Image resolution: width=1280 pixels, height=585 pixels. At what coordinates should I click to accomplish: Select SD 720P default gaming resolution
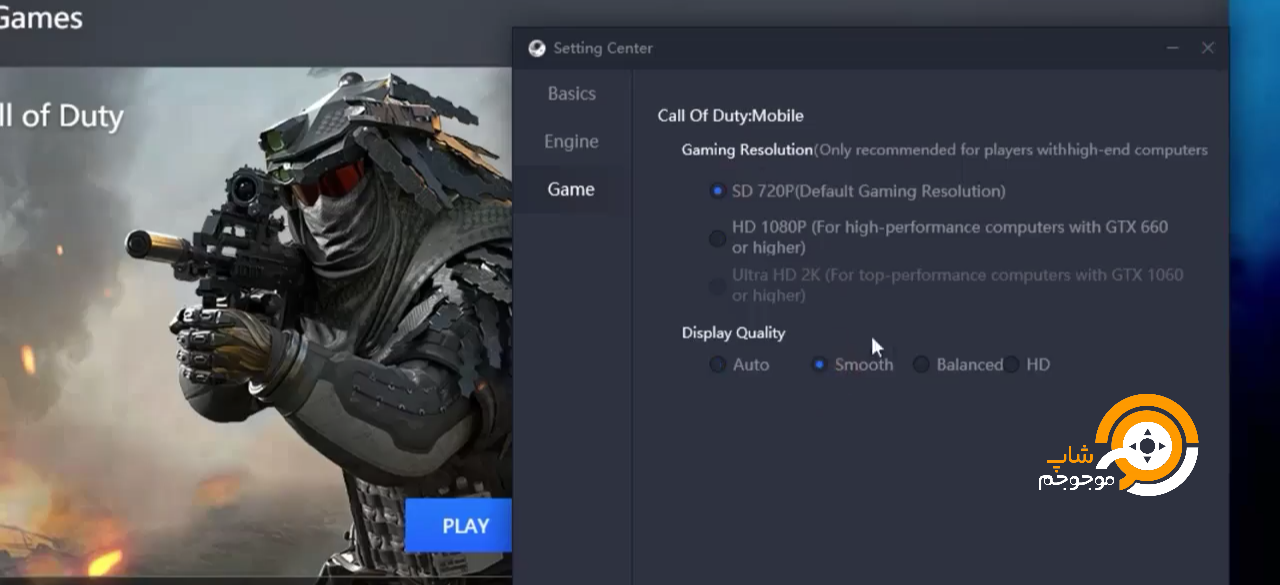coord(717,191)
